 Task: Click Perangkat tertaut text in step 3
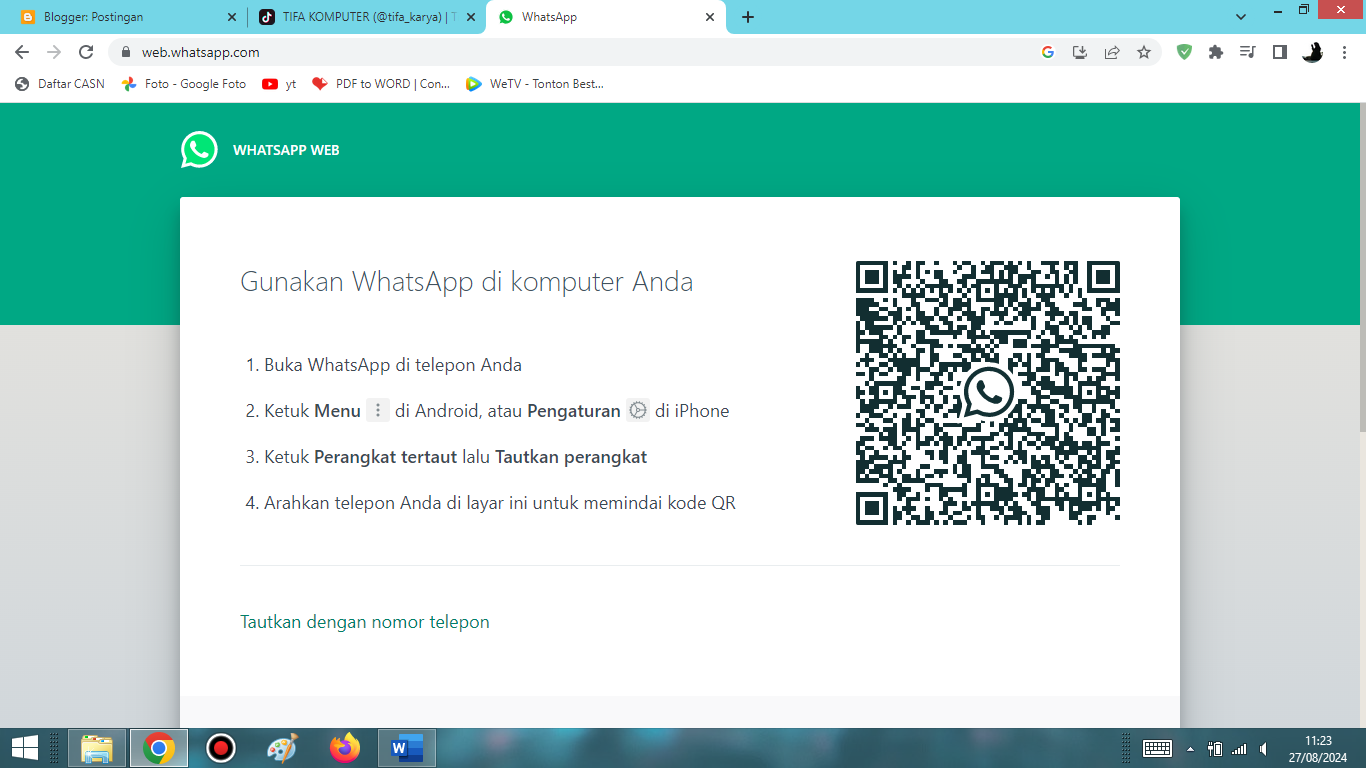pos(386,457)
